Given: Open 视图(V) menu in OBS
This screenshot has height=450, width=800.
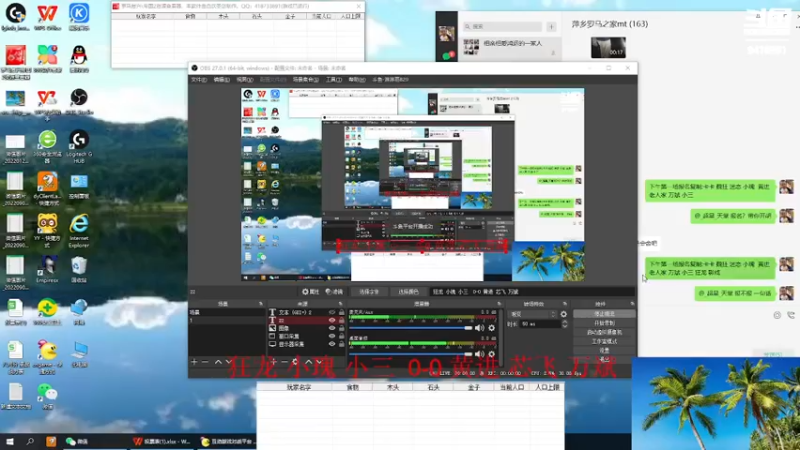Looking at the screenshot, I should pyautogui.click(x=244, y=80).
